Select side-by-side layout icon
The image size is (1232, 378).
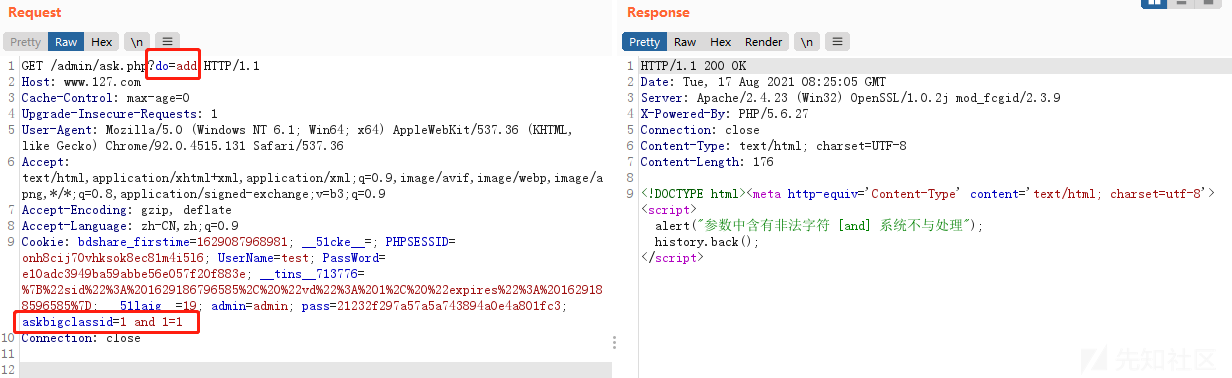[x=1155, y=4]
